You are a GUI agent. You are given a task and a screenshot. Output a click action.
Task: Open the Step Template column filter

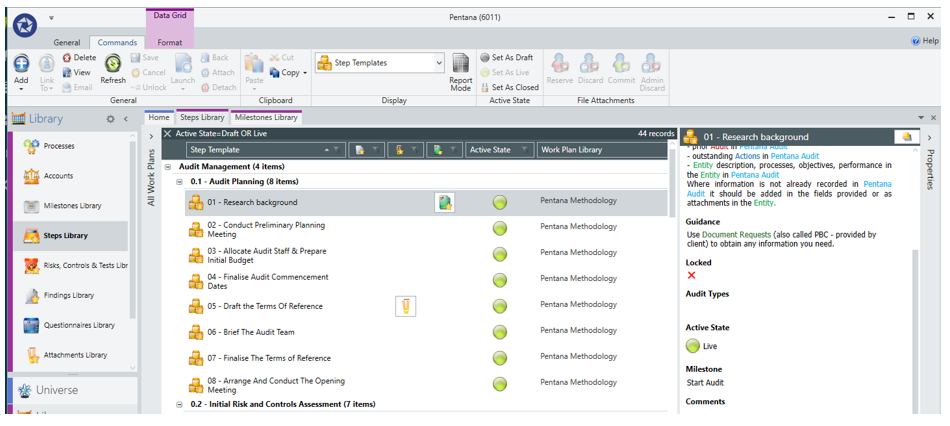pos(338,150)
